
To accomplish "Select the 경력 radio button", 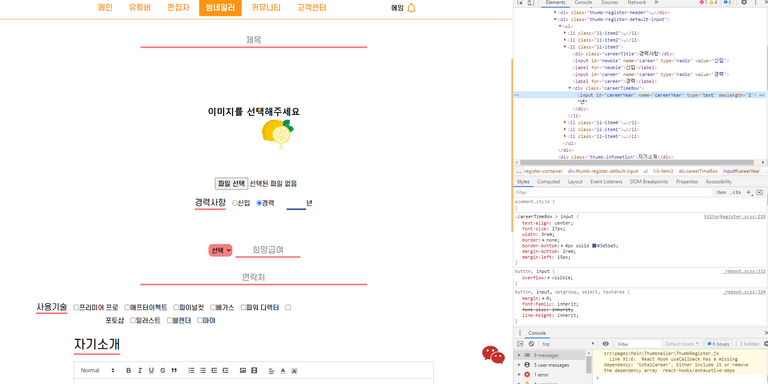I will pyautogui.click(x=259, y=203).
